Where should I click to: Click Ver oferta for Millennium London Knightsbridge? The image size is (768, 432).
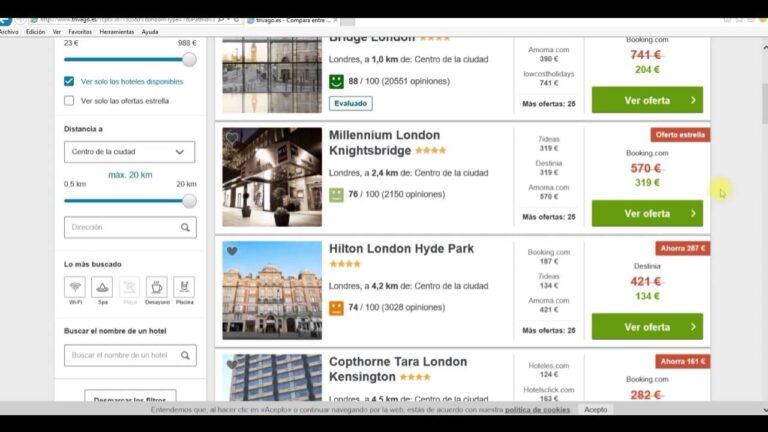(647, 214)
